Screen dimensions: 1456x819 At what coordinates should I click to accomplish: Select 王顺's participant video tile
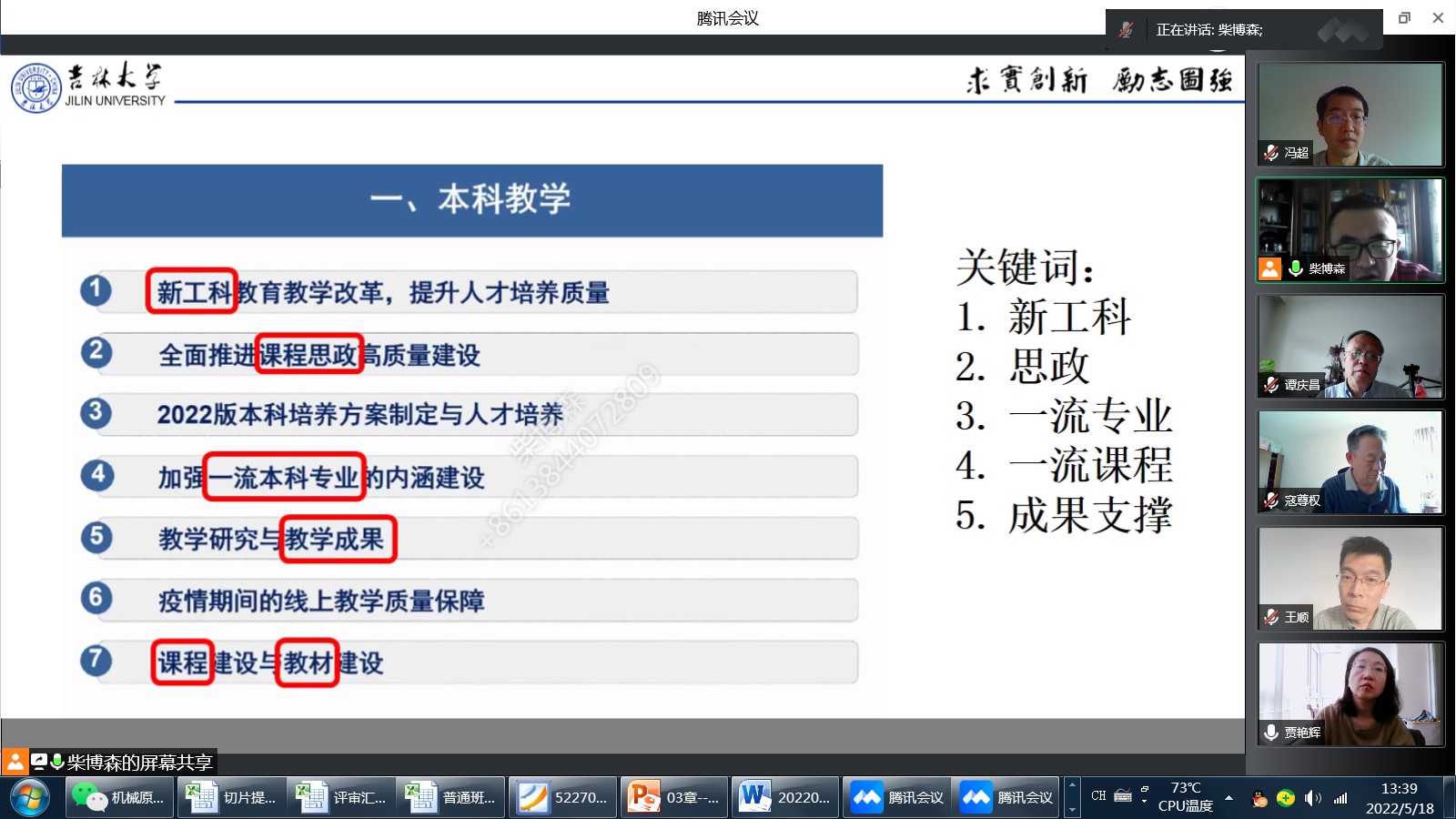point(1350,579)
